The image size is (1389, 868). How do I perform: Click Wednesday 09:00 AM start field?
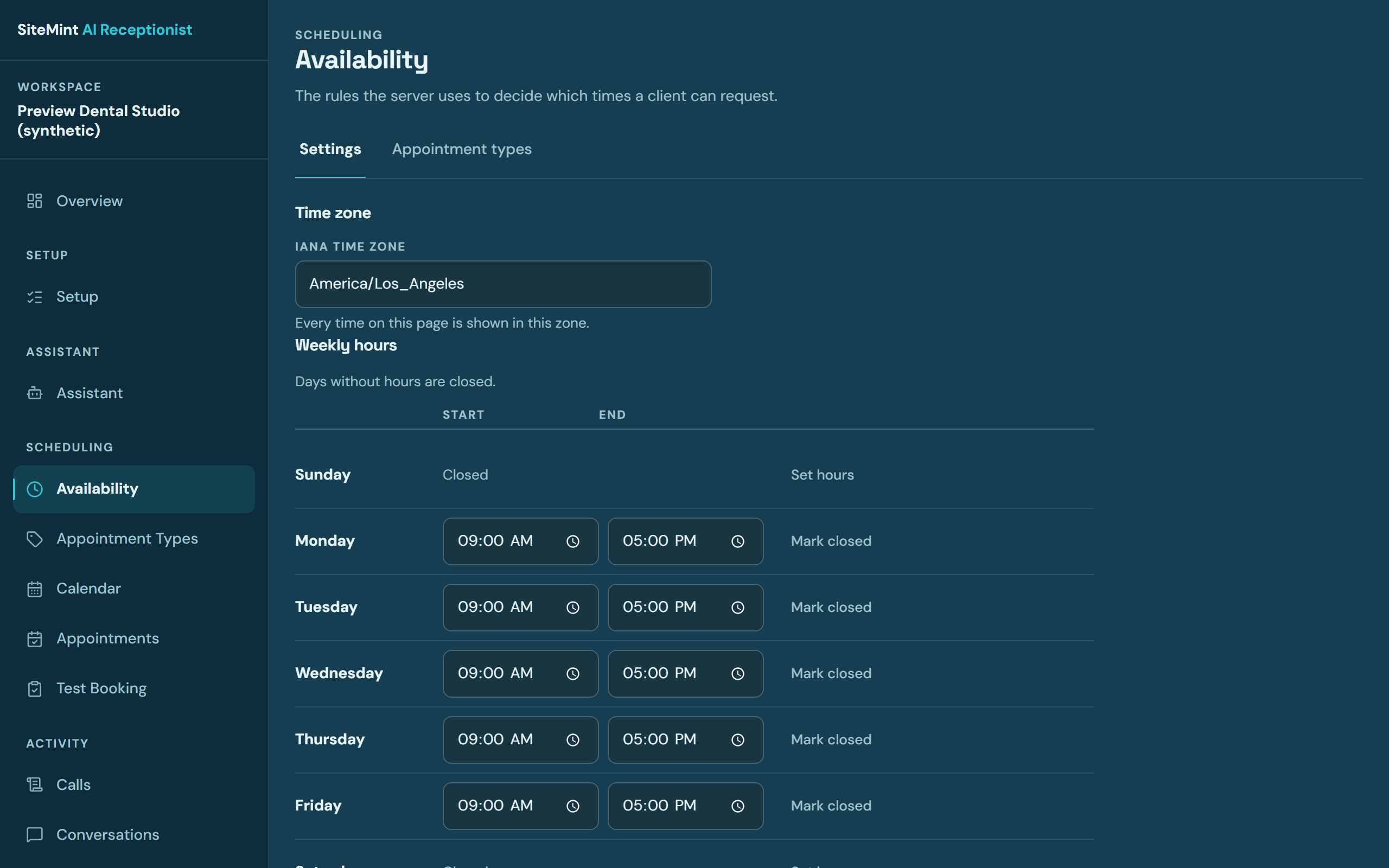pyautogui.click(x=520, y=673)
